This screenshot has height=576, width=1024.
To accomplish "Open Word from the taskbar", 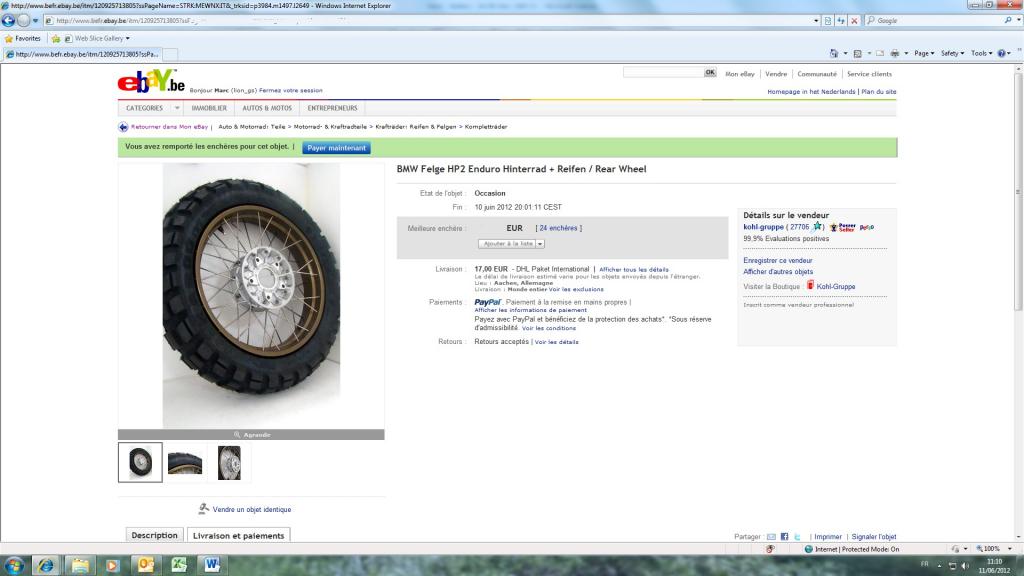I will pyautogui.click(x=212, y=565).
